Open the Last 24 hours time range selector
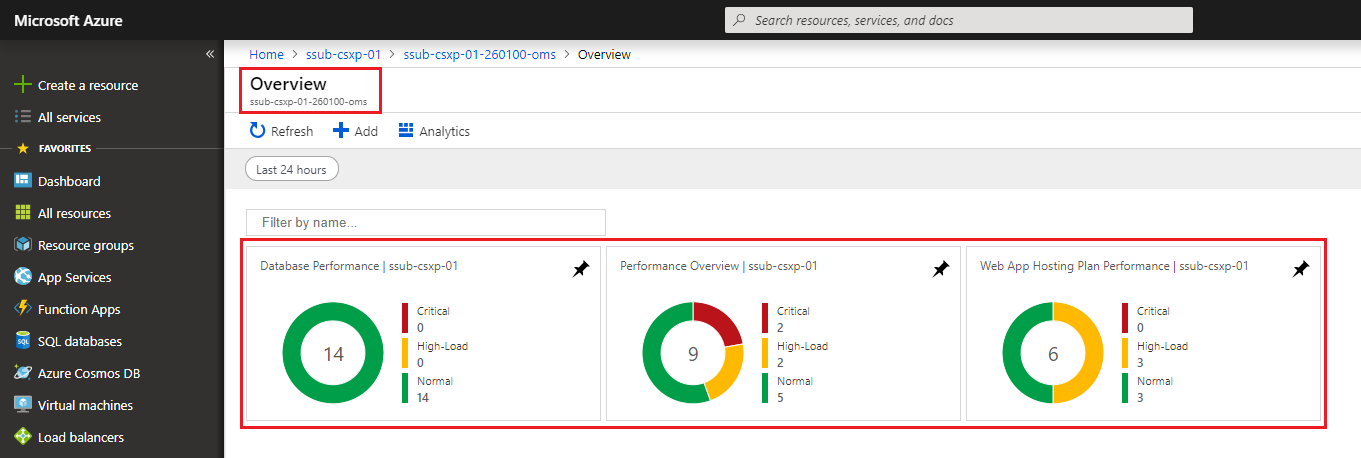 (x=292, y=169)
